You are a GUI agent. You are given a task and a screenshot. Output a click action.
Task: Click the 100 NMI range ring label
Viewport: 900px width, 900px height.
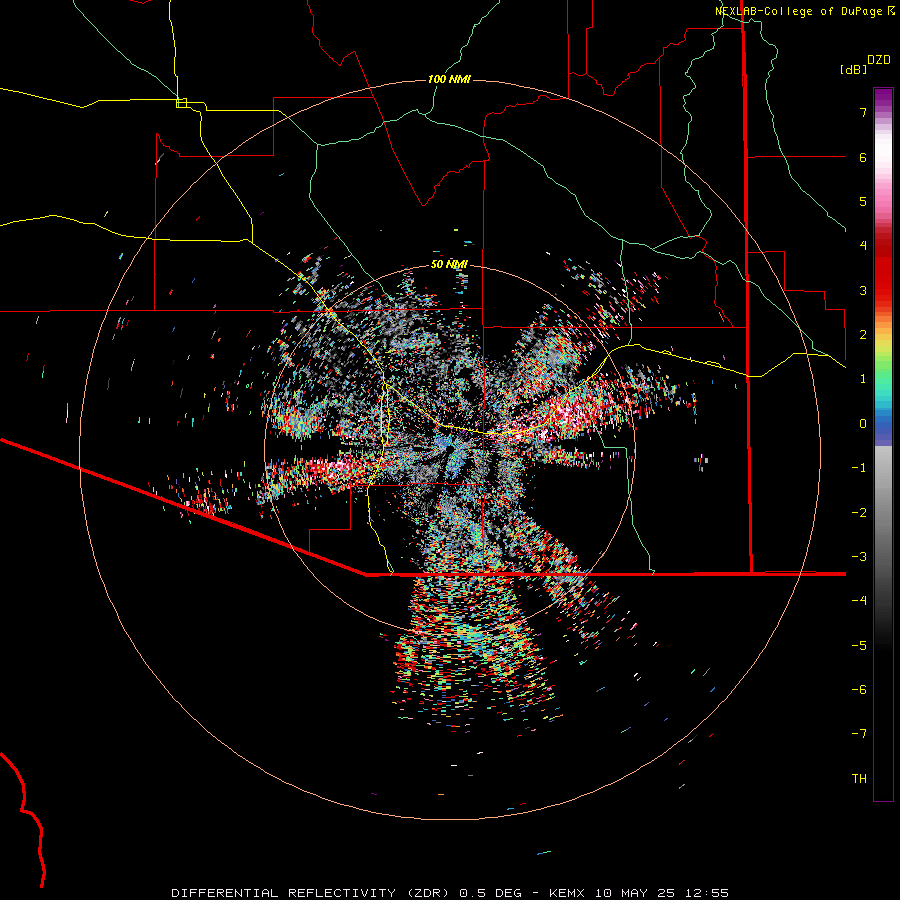pos(449,79)
